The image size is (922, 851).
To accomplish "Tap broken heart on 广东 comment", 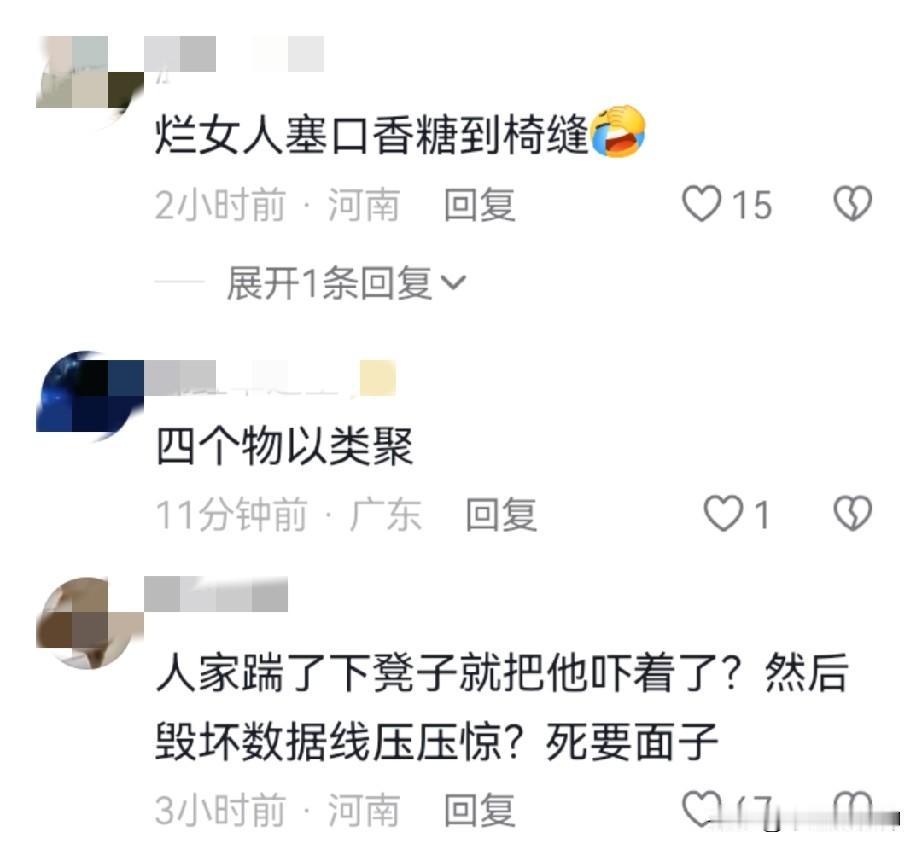I will (853, 513).
